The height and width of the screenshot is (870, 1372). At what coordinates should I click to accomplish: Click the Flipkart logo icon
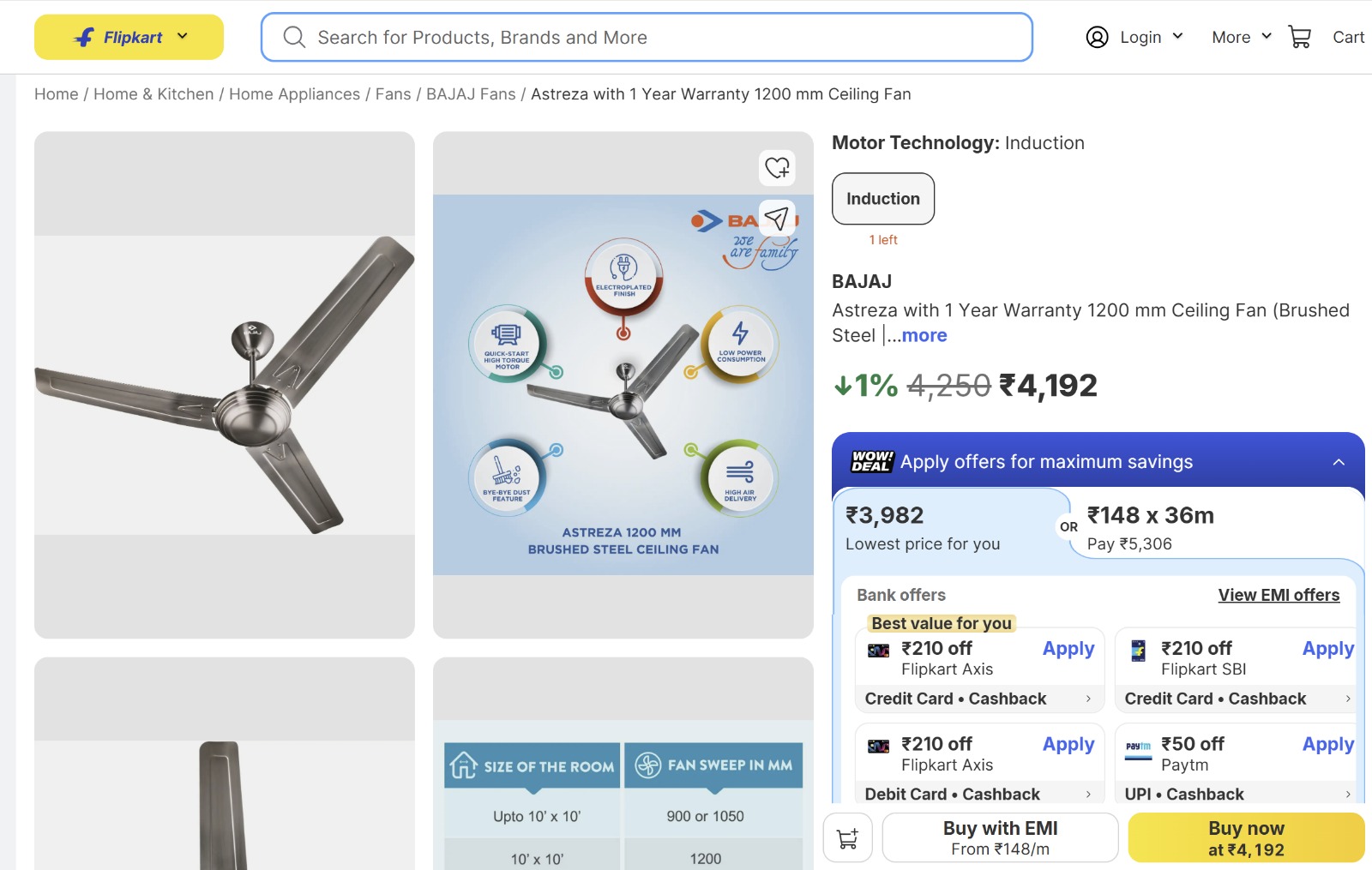[x=84, y=37]
